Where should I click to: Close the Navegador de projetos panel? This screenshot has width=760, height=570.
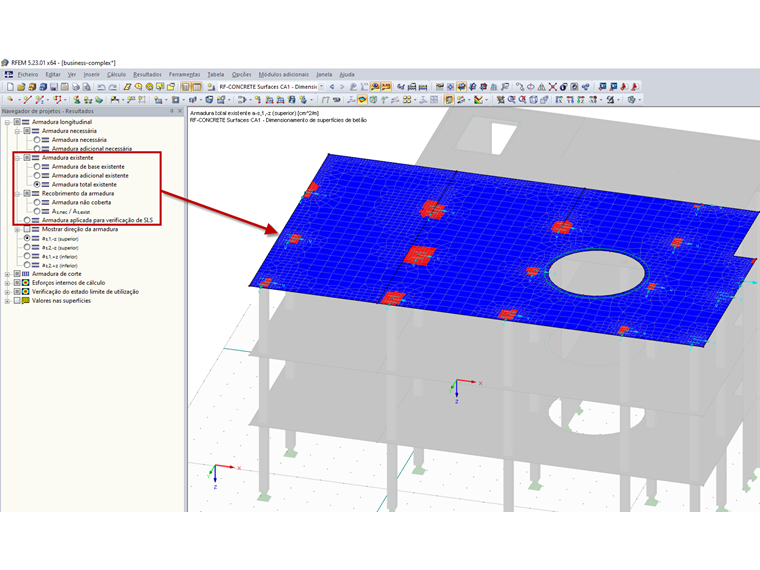coord(180,111)
